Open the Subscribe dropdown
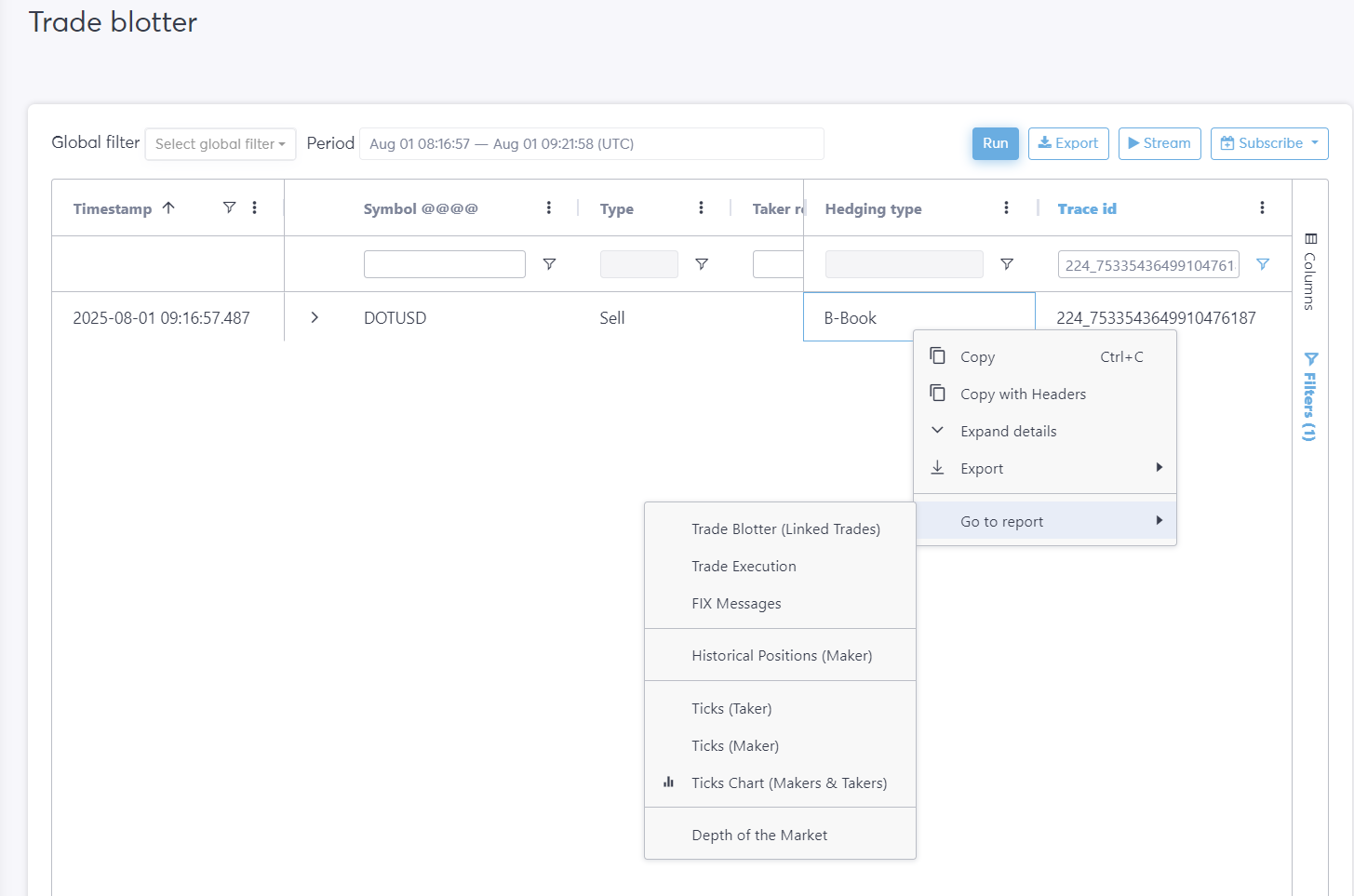This screenshot has width=1354, height=896. (x=1269, y=143)
